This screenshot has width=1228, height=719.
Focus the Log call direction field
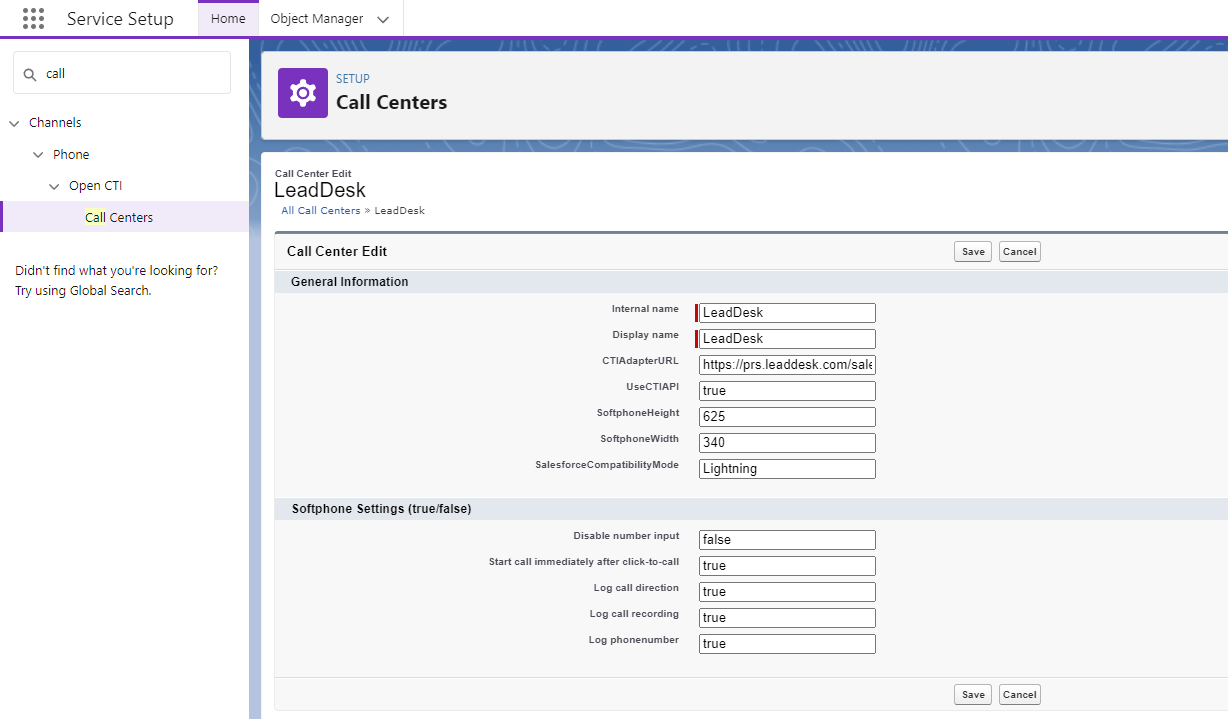(x=787, y=592)
